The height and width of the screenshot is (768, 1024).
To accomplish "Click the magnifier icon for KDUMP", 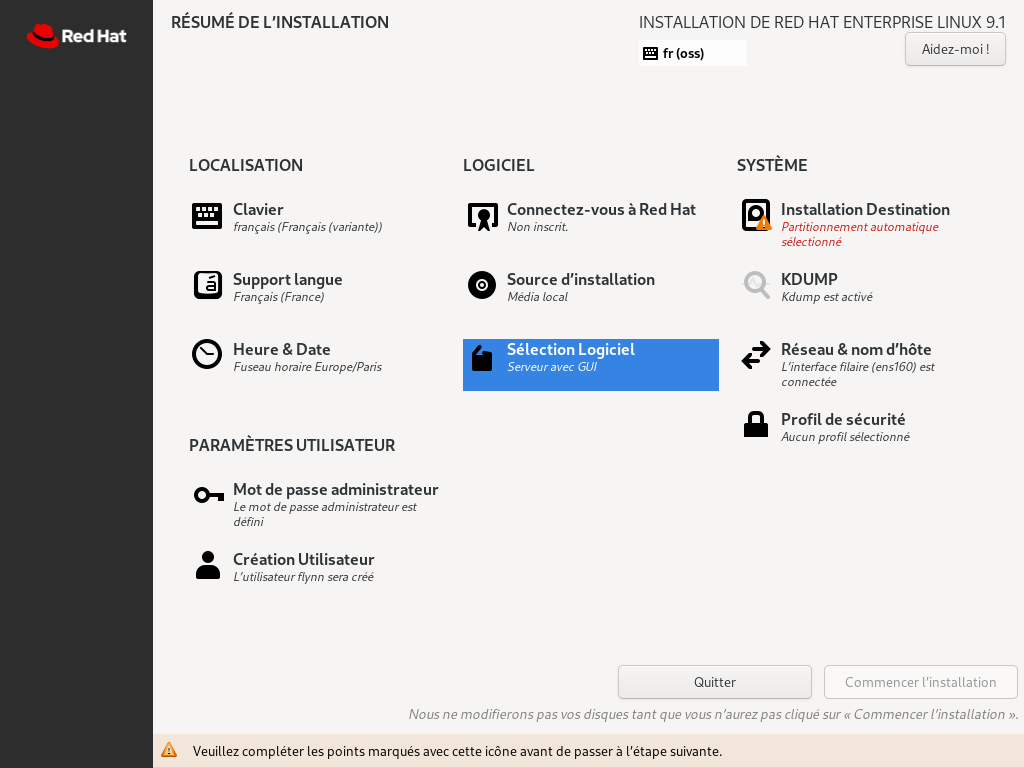I will click(x=756, y=285).
